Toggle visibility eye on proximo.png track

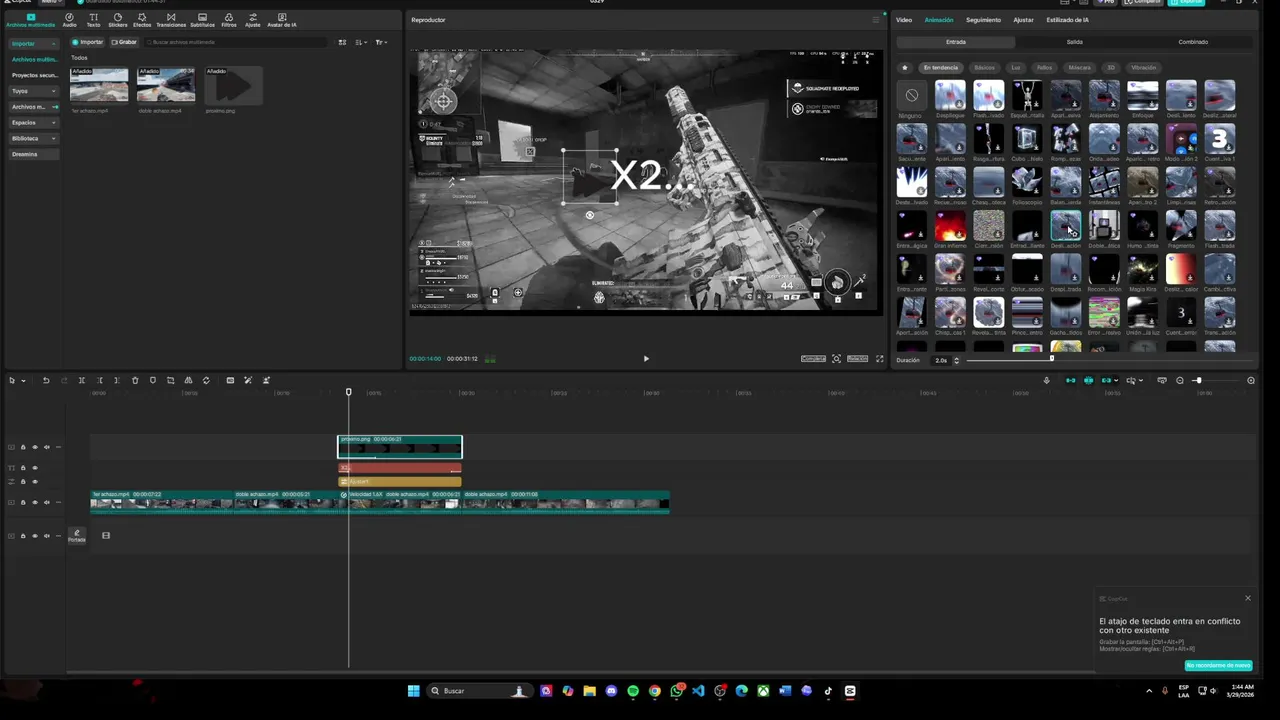(35, 447)
